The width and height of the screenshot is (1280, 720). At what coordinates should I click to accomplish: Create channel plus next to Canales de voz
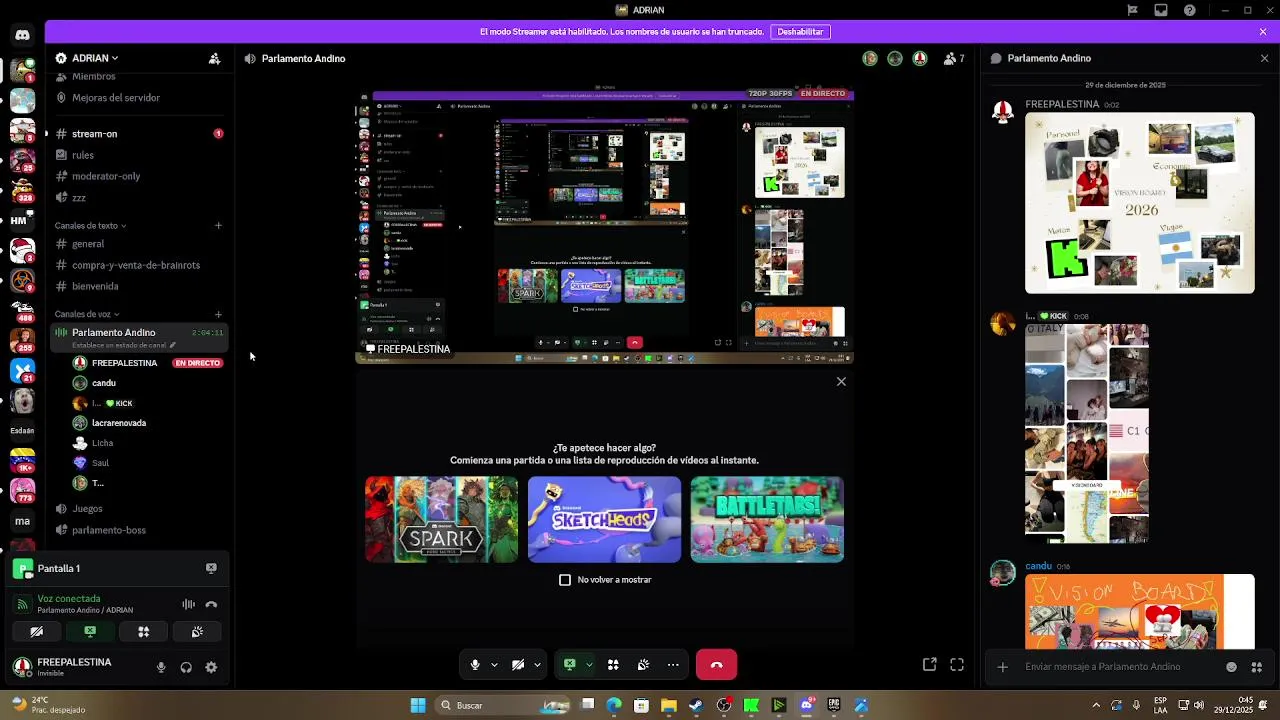pyautogui.click(x=218, y=314)
